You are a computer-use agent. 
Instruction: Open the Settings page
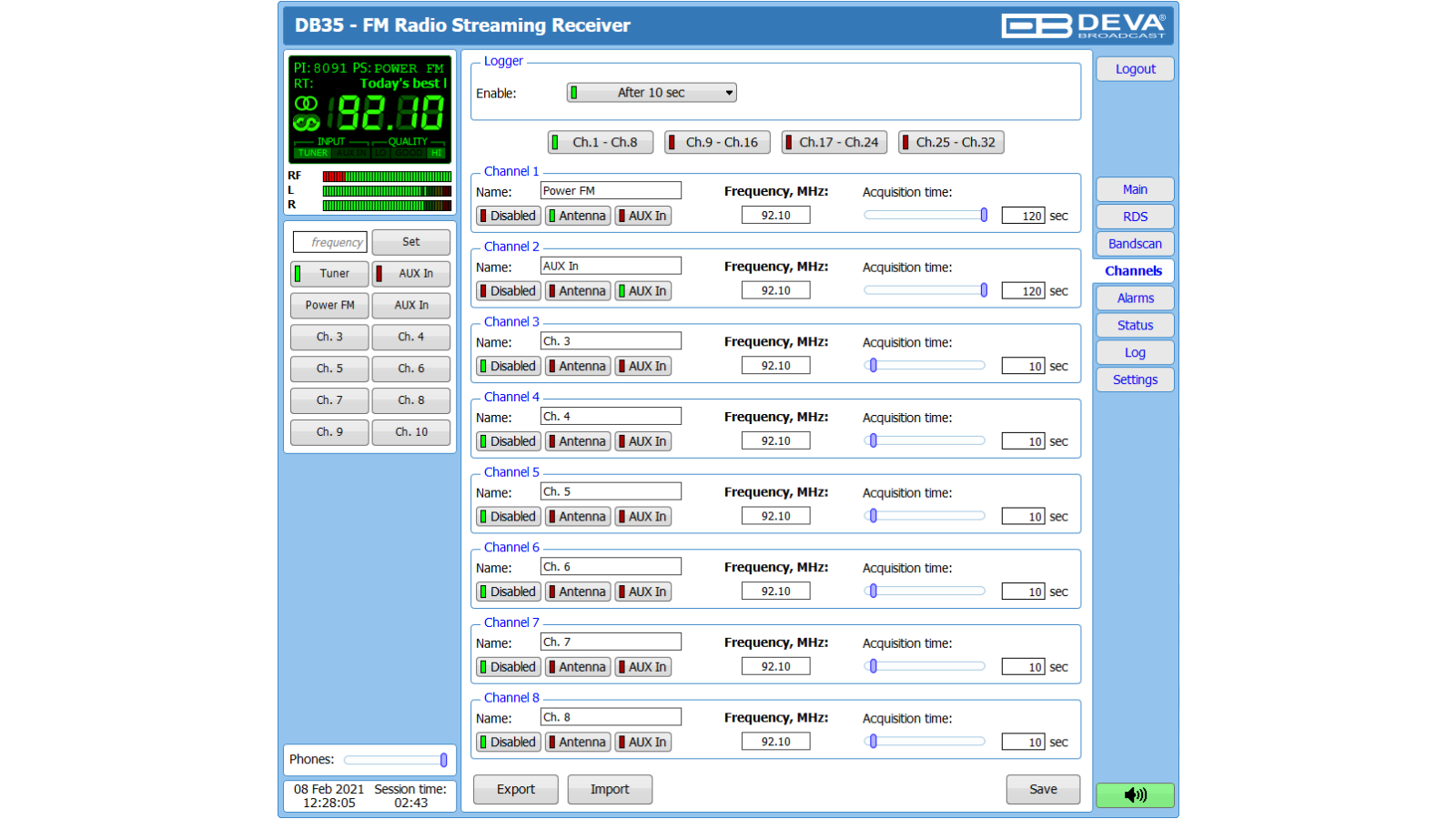1135,380
